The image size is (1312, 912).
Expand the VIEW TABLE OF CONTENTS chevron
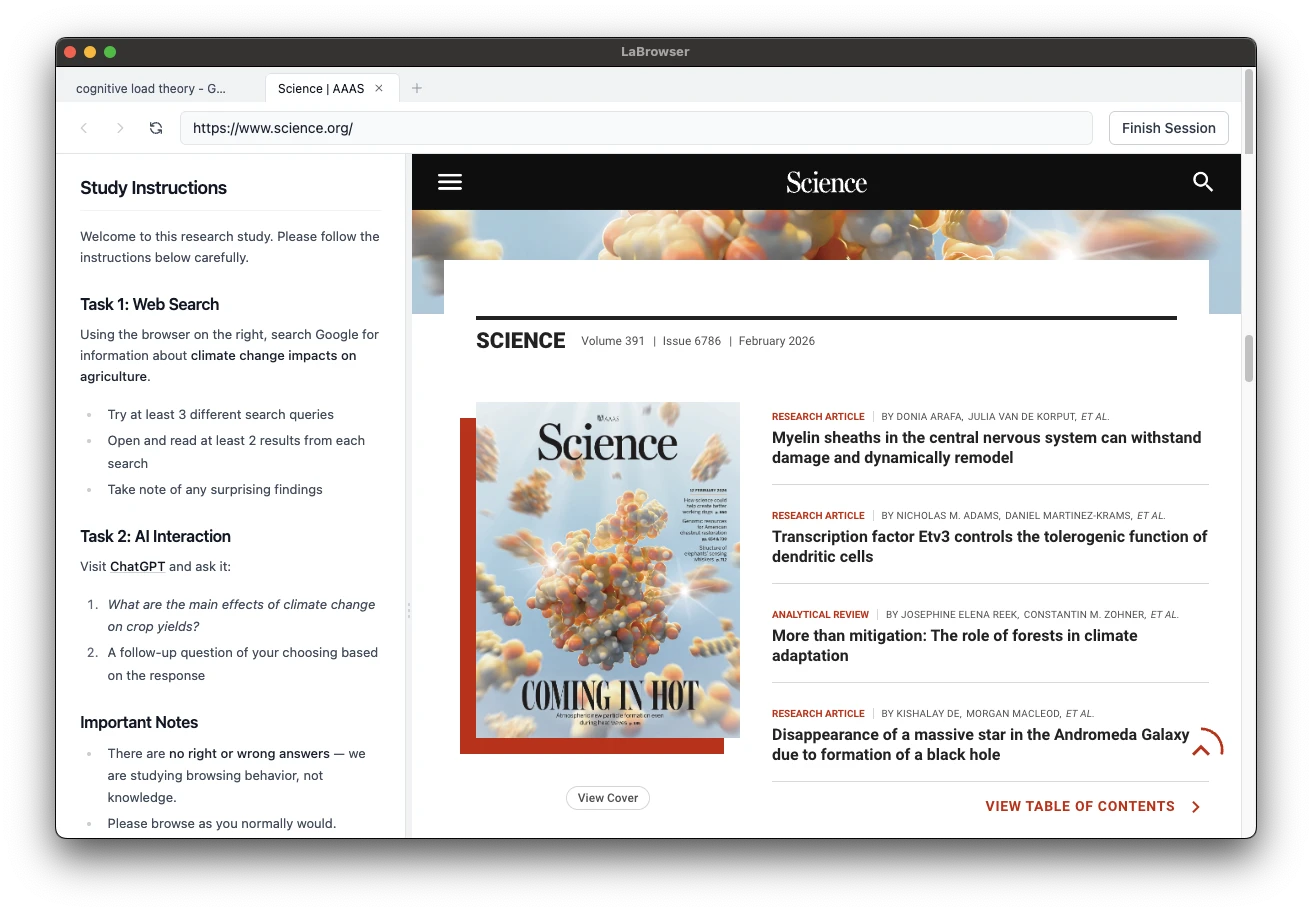click(x=1195, y=806)
